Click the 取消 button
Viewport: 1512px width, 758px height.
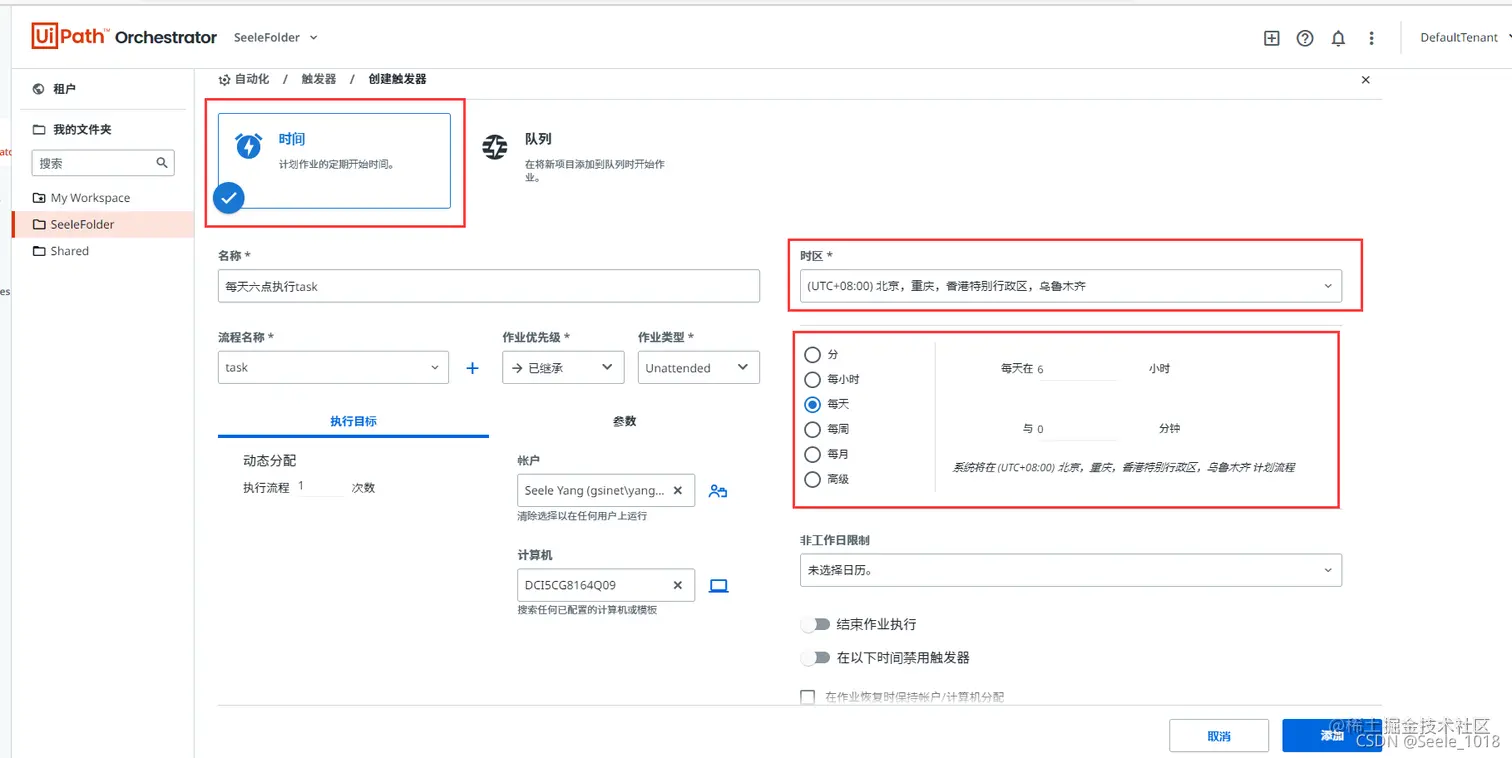coord(1219,735)
